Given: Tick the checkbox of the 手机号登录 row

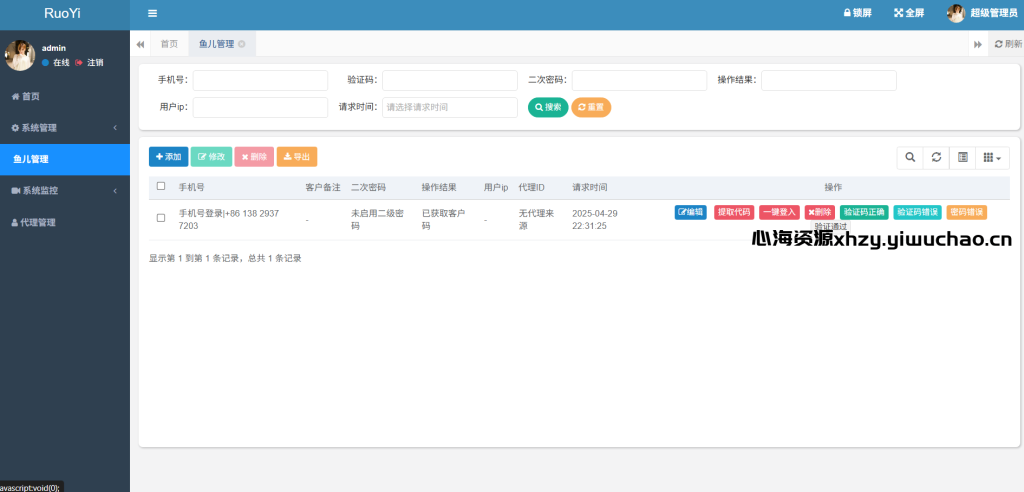Looking at the screenshot, I should pyautogui.click(x=161, y=218).
